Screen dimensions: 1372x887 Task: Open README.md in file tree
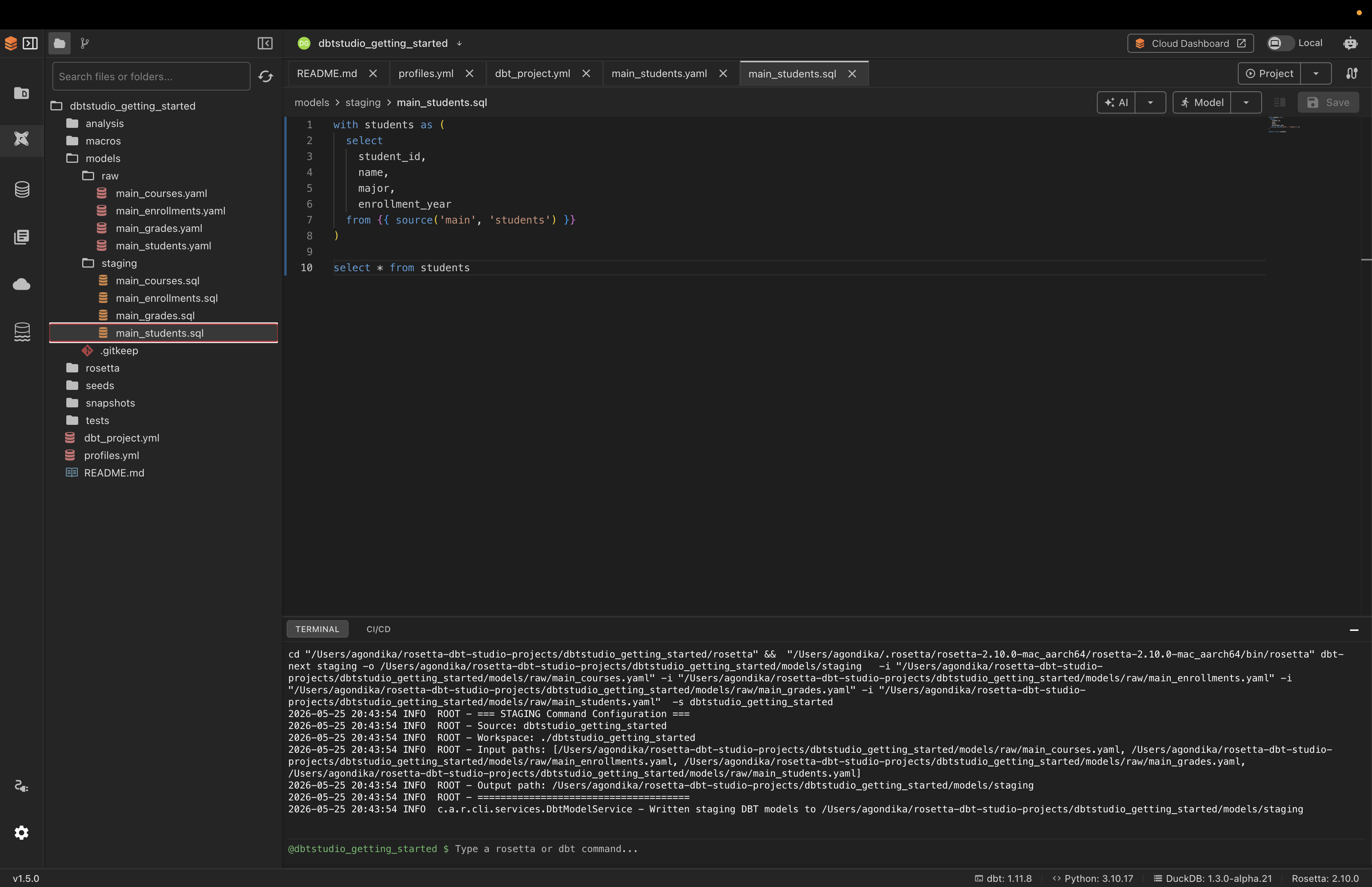114,473
